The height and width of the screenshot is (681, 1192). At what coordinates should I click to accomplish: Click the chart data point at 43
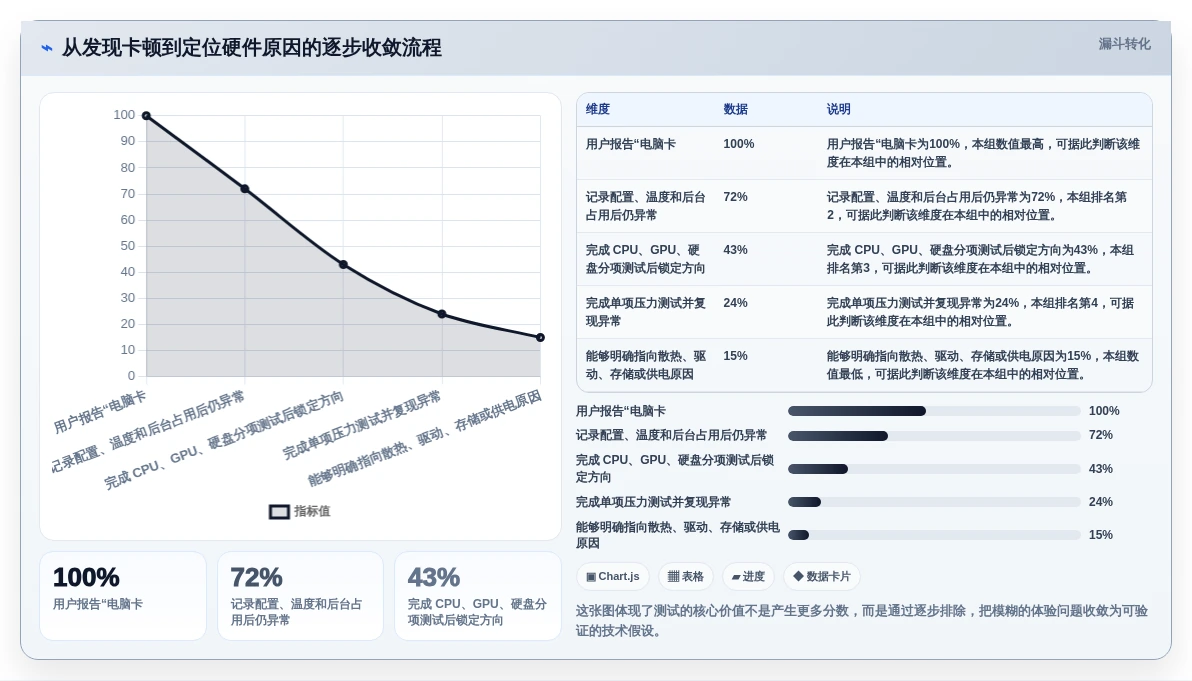click(344, 264)
